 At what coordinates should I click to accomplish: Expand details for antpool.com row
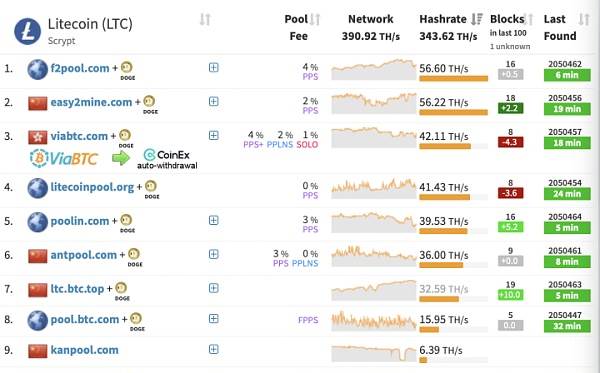click(214, 254)
